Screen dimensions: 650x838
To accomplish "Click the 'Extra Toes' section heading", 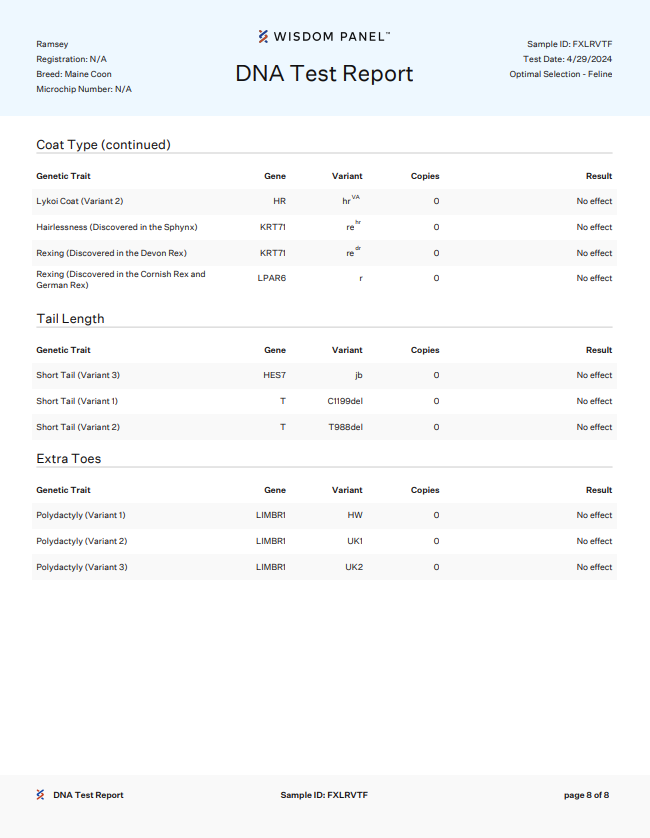I will tap(68, 459).
